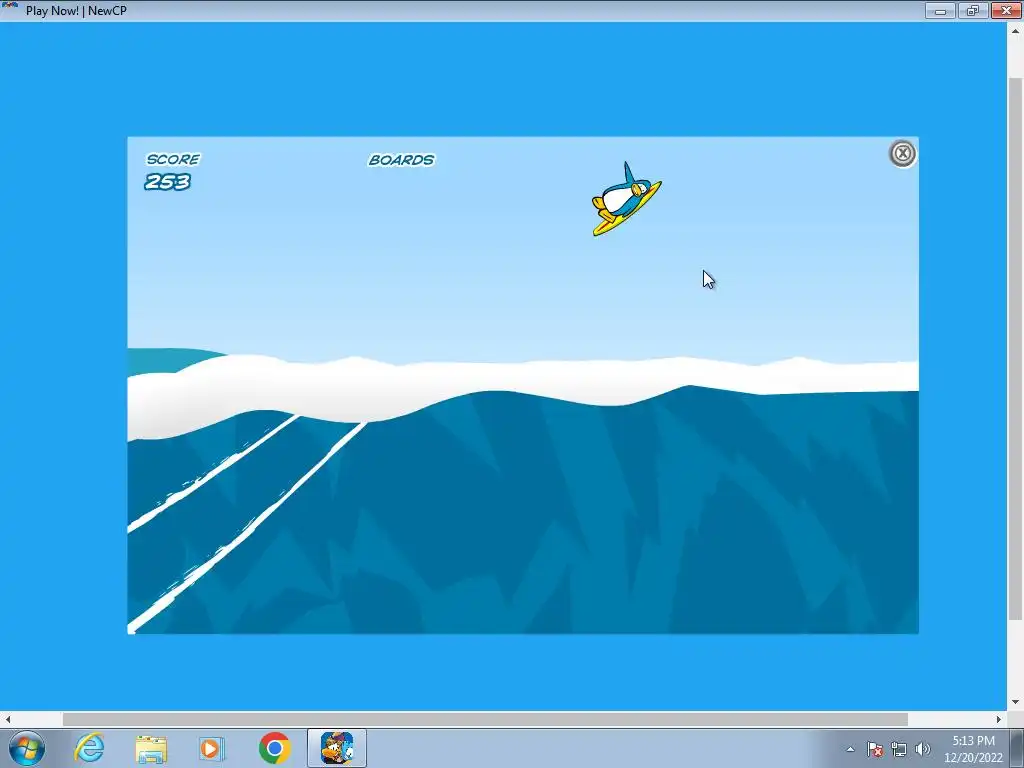Launch Internet Explorer from the taskbar
The image size is (1024, 768).
point(89,748)
